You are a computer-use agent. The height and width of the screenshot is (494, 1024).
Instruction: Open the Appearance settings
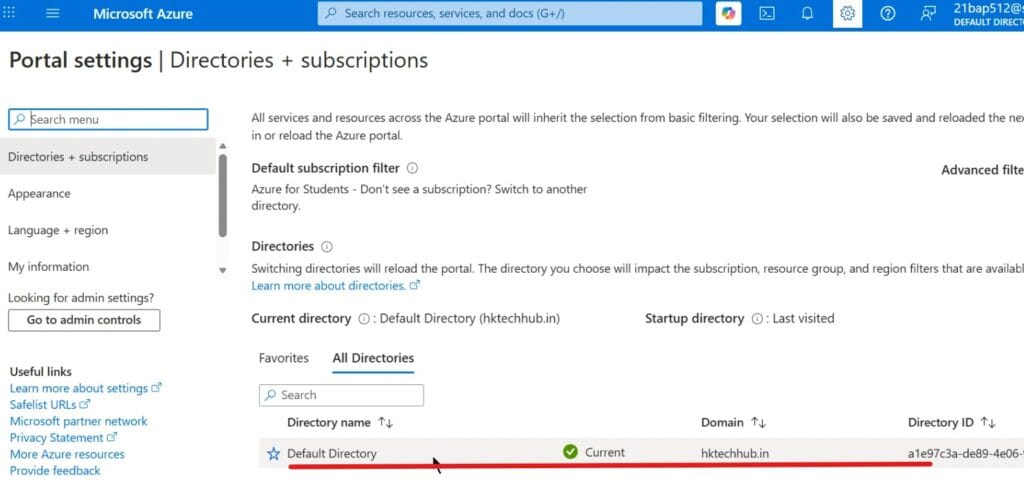click(39, 193)
